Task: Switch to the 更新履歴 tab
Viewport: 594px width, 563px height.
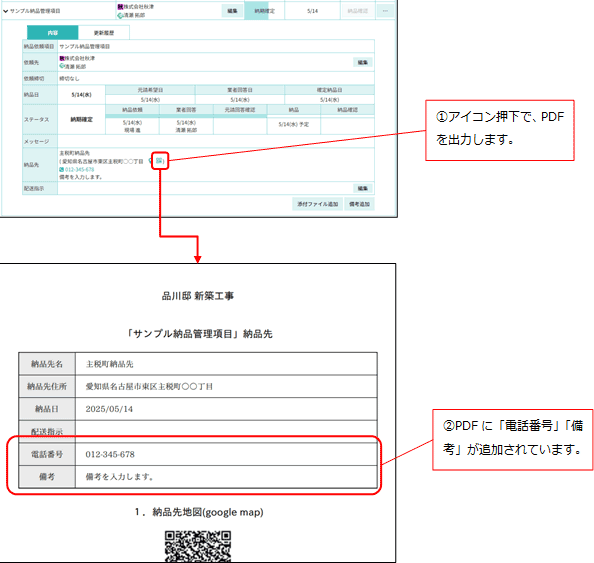Action: 104,33
